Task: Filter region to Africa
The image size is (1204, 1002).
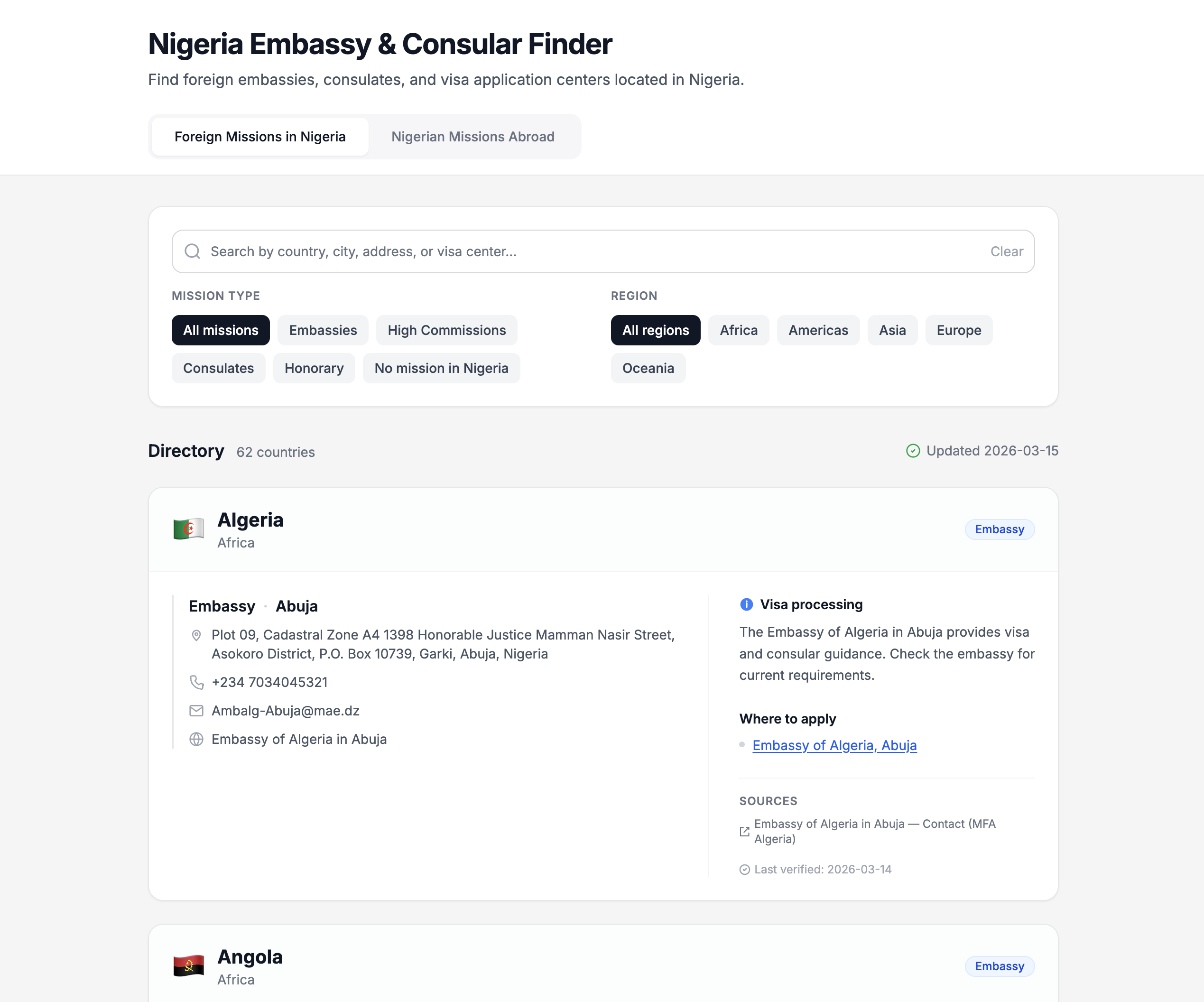Action: coord(739,330)
